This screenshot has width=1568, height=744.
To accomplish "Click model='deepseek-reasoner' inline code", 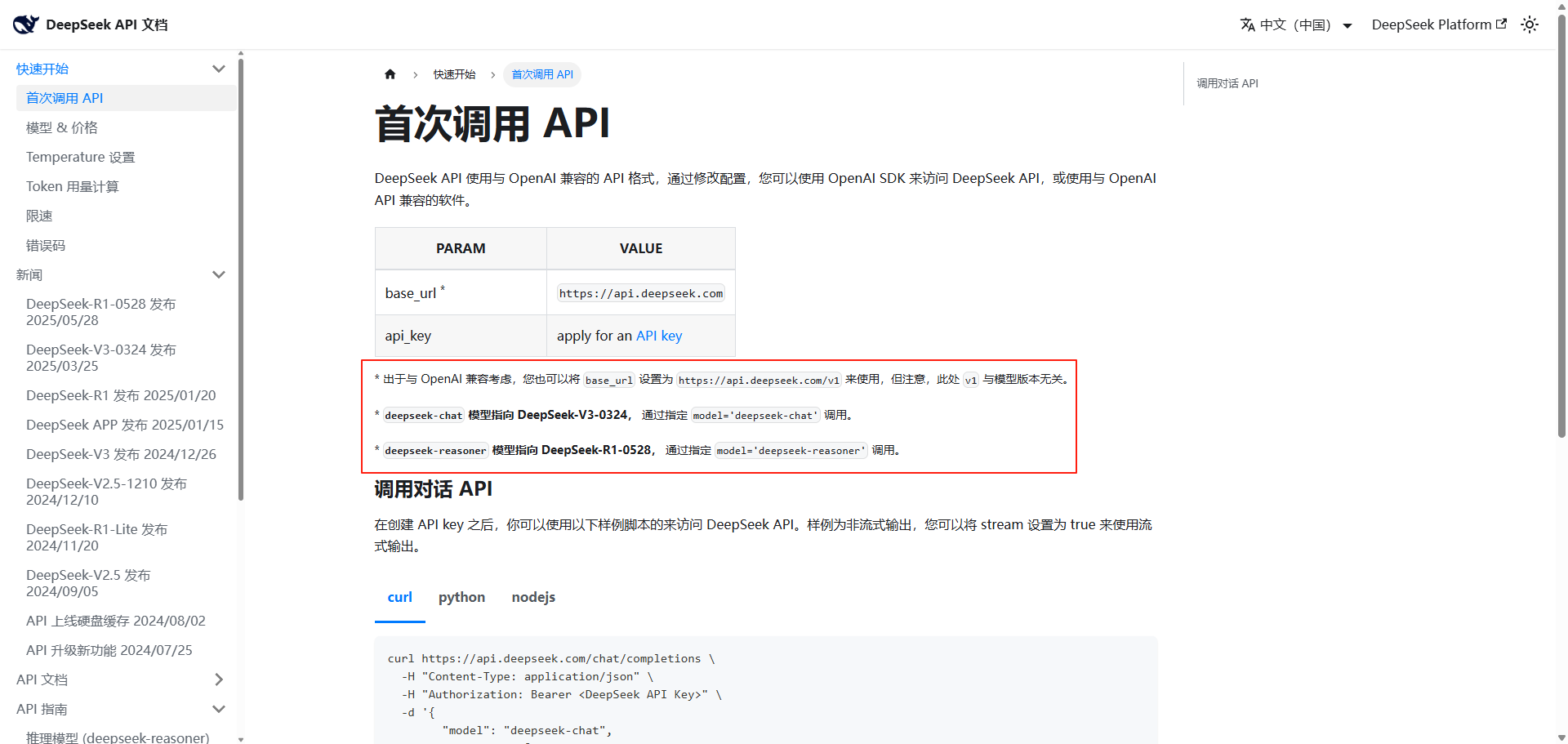I will pos(791,450).
